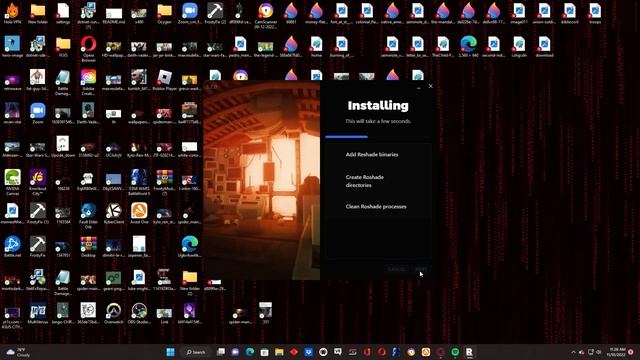Screen dimensions: 640x360
Task: Click the Next button in the installer
Action: [420, 269]
